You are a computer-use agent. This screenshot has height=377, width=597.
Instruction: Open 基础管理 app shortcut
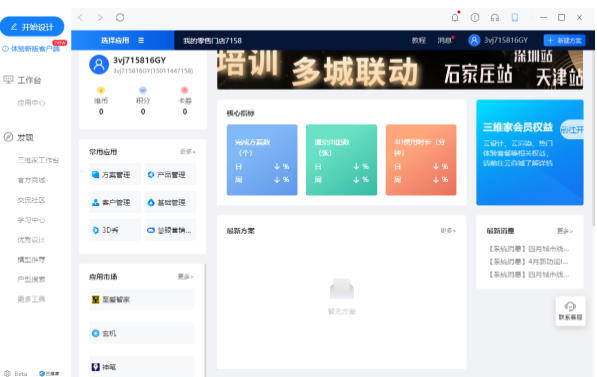coord(170,203)
